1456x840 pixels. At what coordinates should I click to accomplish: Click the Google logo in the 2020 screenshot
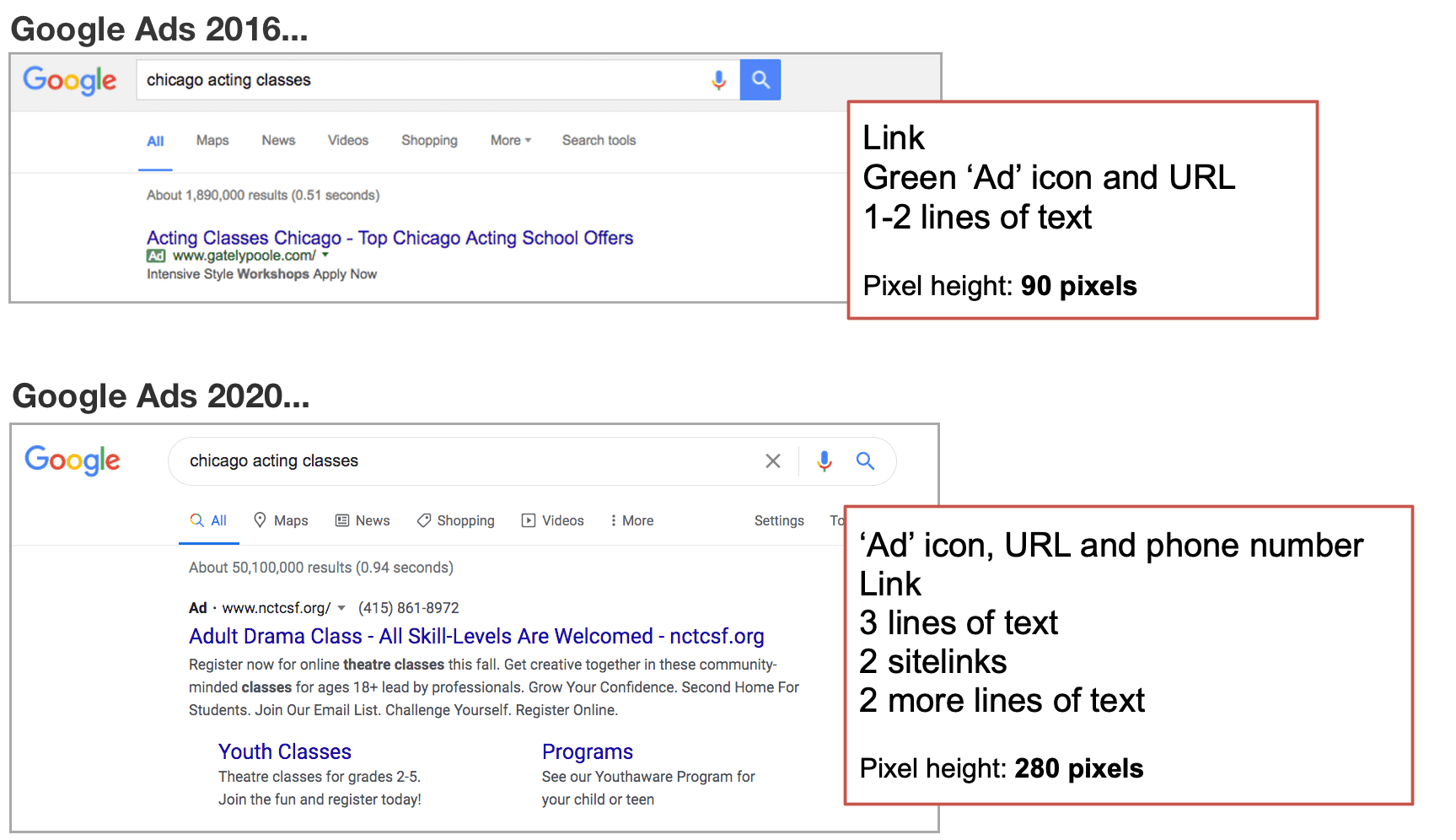tap(73, 460)
